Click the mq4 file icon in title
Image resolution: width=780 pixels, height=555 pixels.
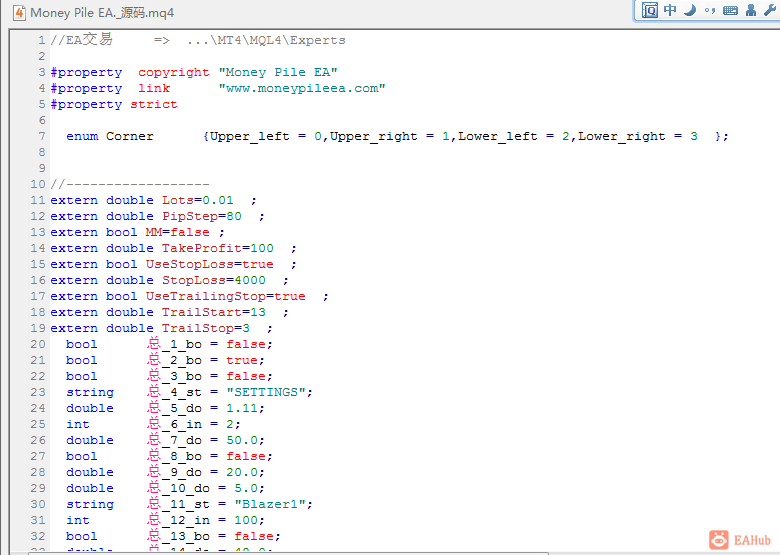19,12
